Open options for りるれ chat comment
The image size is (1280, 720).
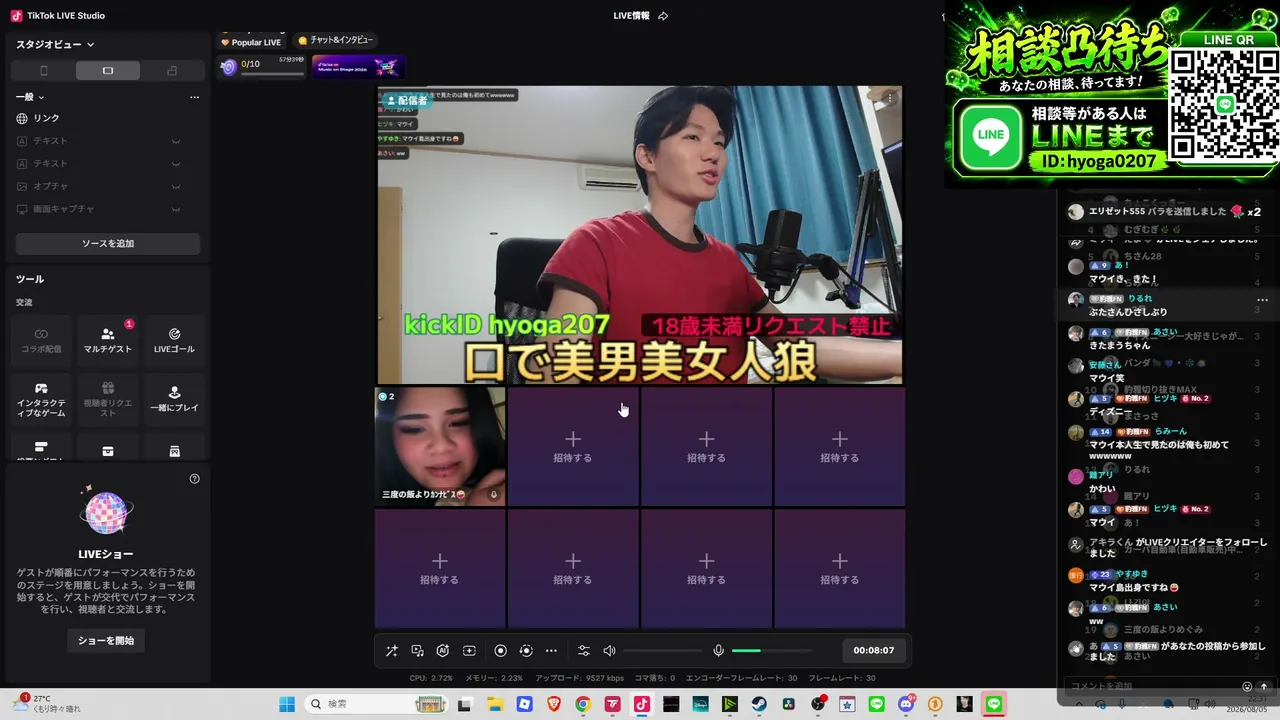tap(1262, 299)
